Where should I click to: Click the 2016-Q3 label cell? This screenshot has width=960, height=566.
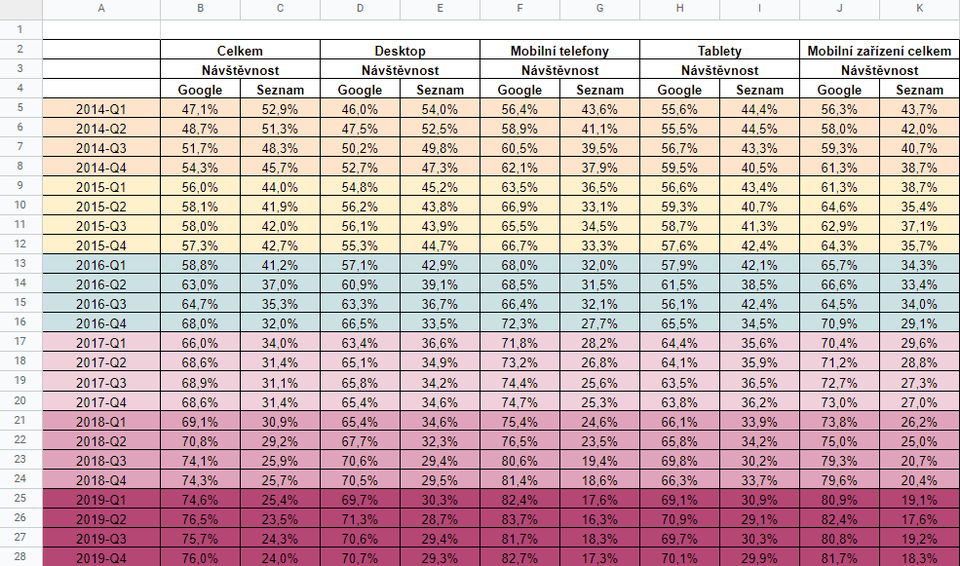click(x=102, y=303)
